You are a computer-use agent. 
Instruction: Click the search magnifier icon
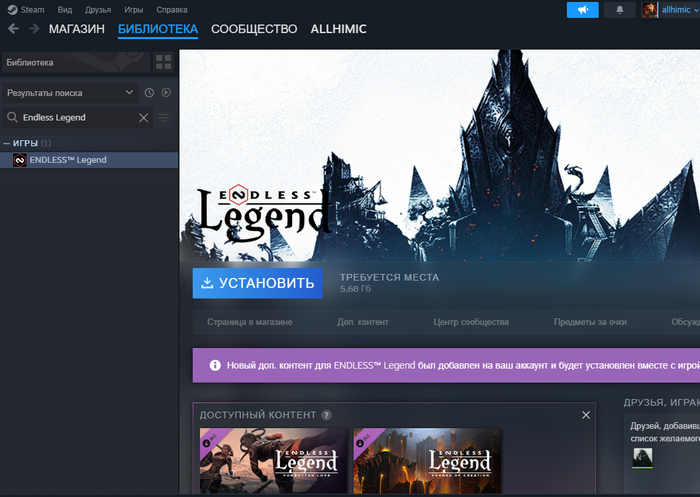point(12,117)
